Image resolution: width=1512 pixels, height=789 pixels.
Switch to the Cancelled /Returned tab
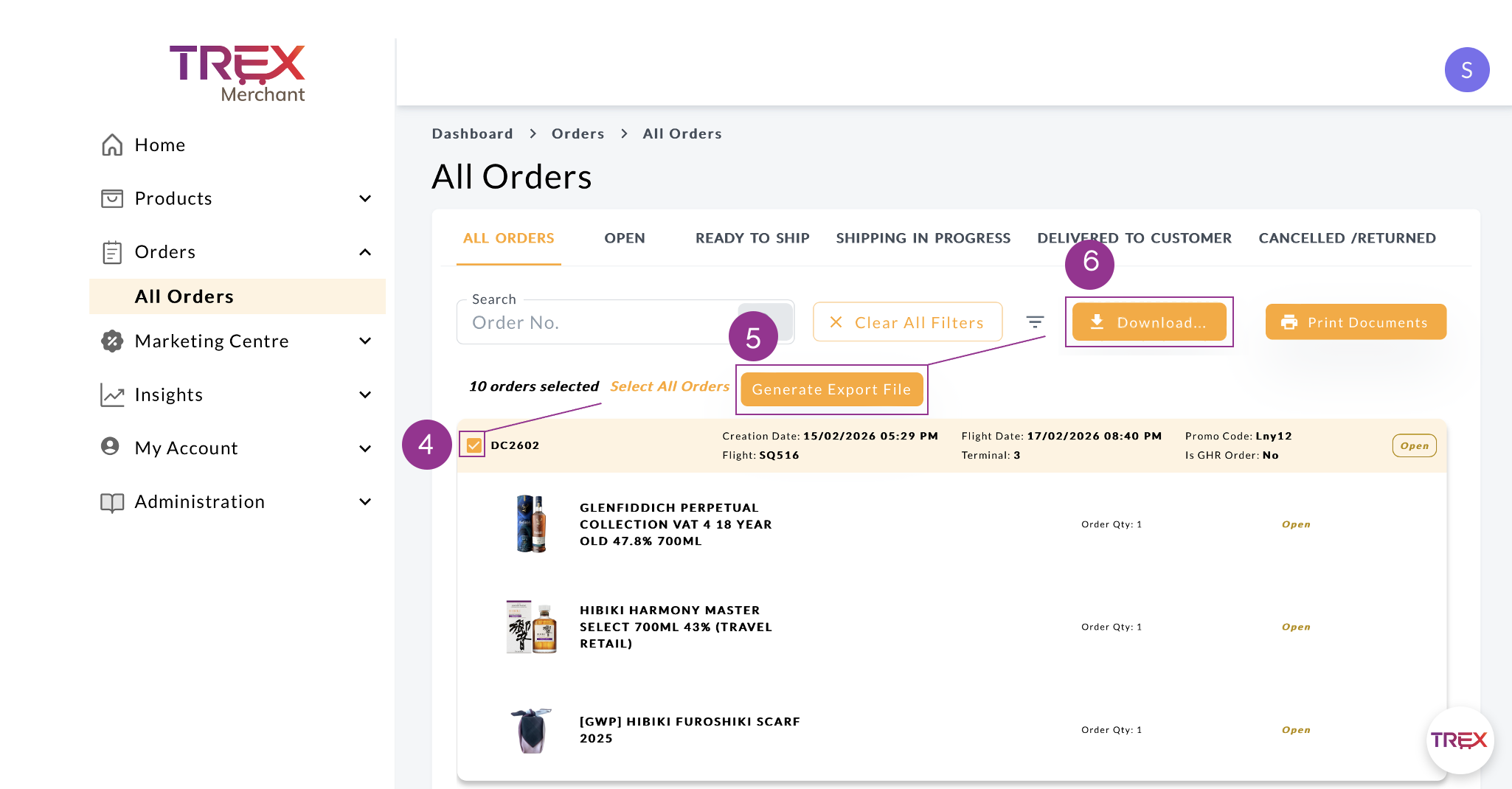click(x=1347, y=238)
